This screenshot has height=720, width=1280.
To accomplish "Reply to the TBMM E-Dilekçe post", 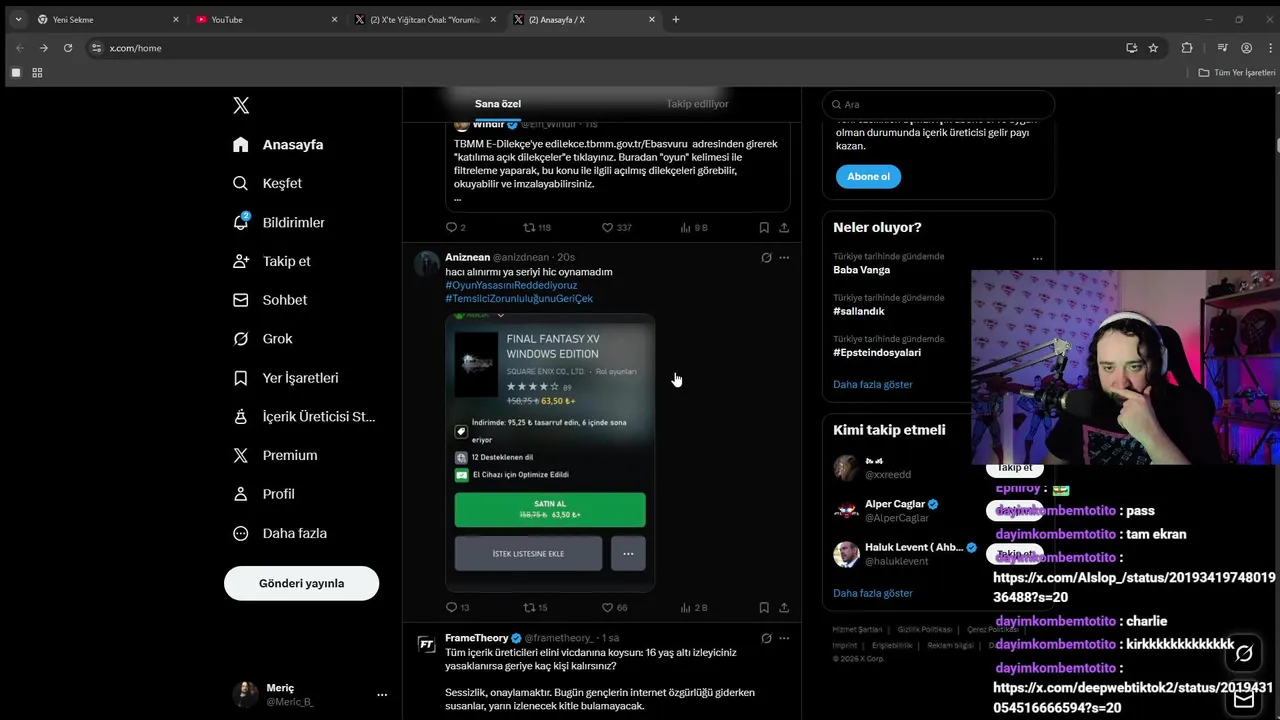I will coord(456,228).
